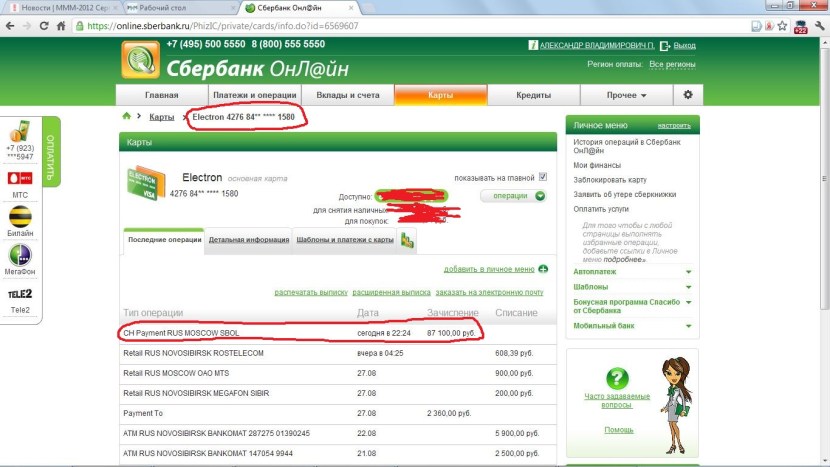Click the green question mark help icon
The width and height of the screenshot is (830, 467).
click(618, 377)
